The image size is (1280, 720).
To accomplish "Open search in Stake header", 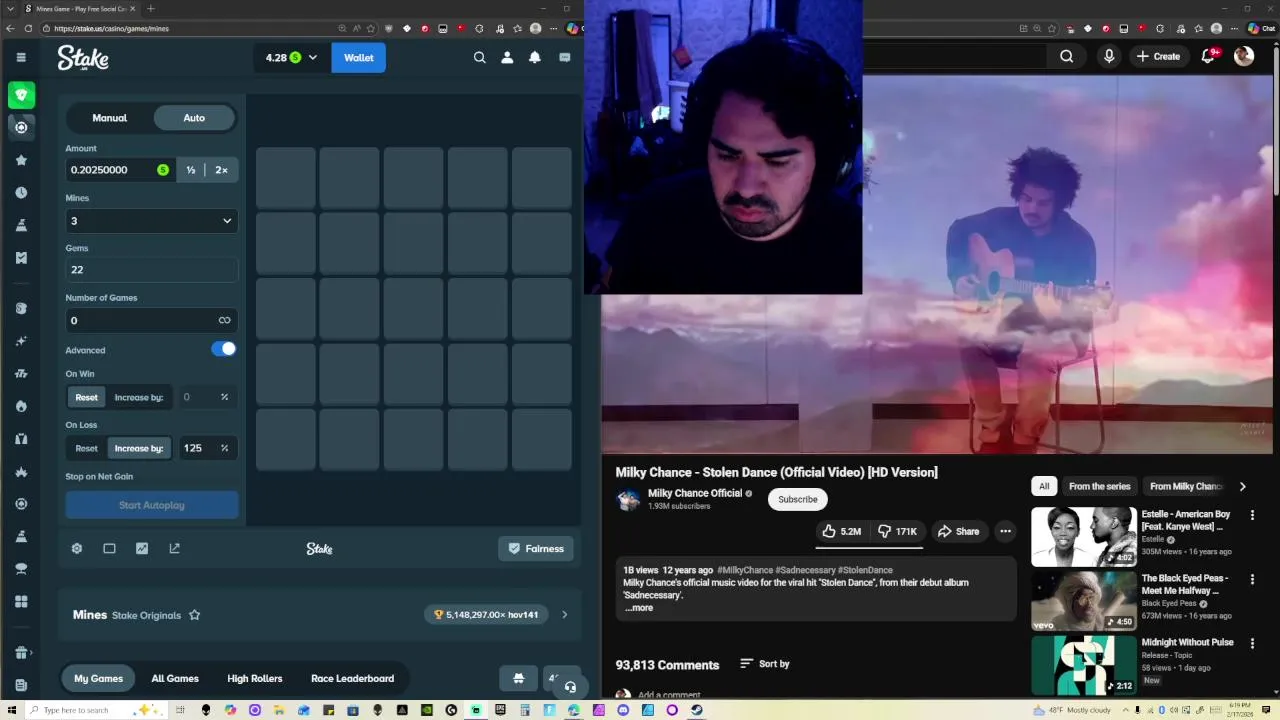I will point(480,58).
